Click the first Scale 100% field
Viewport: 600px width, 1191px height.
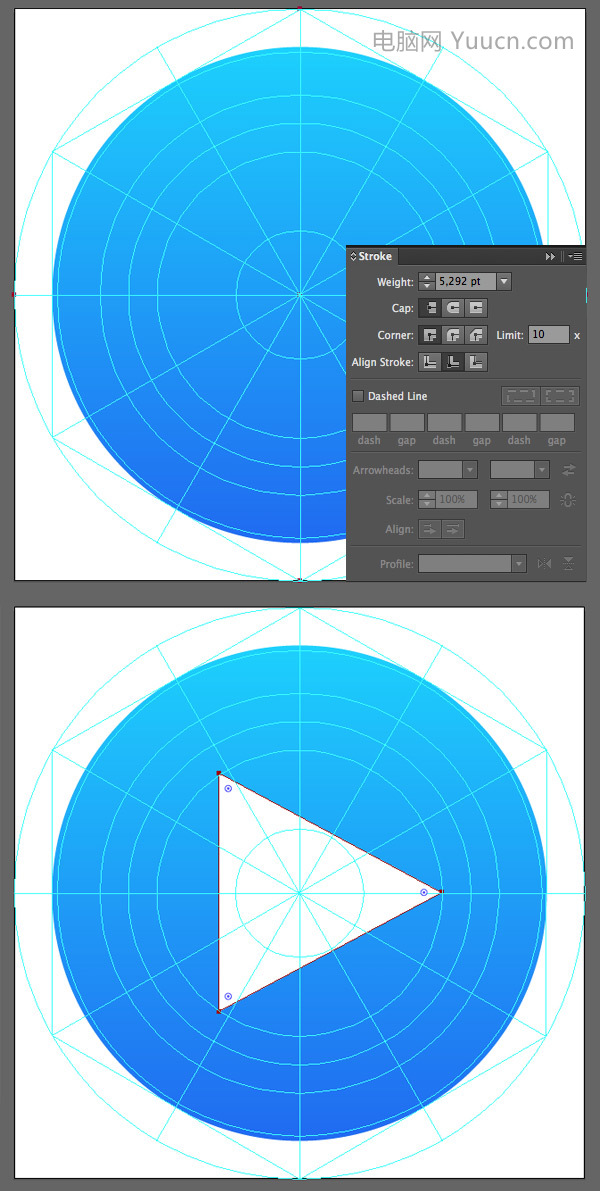[456, 500]
